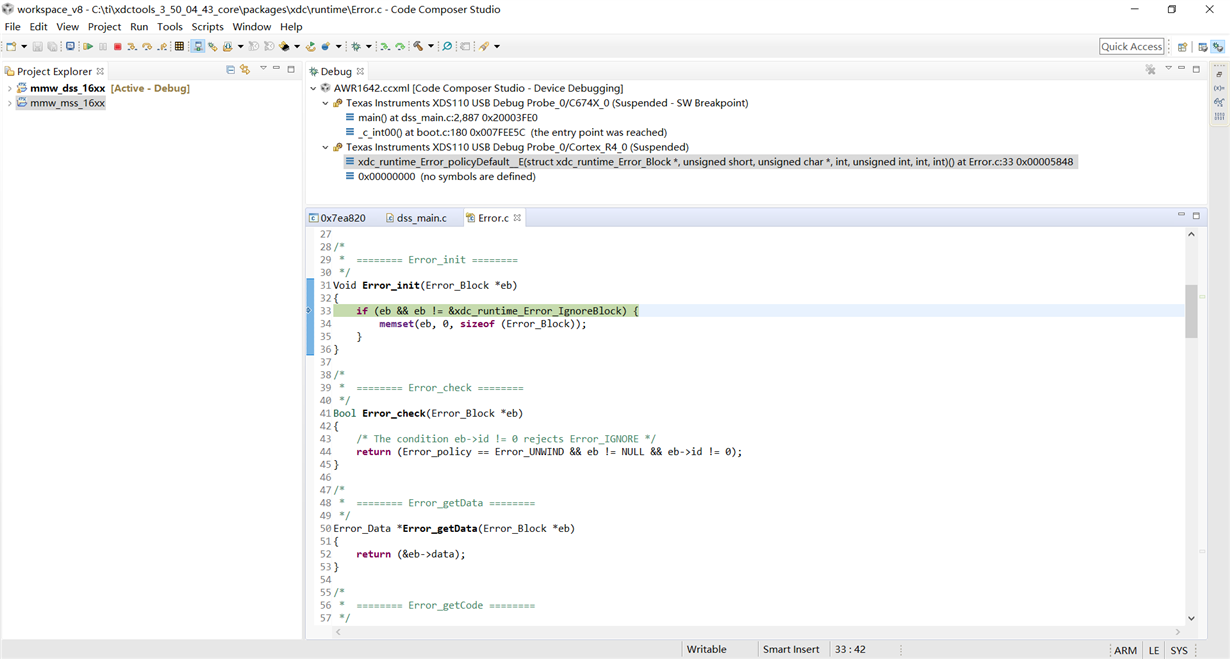The image size is (1230, 659).
Task: Click the marker beside line 33
Action: click(309, 311)
